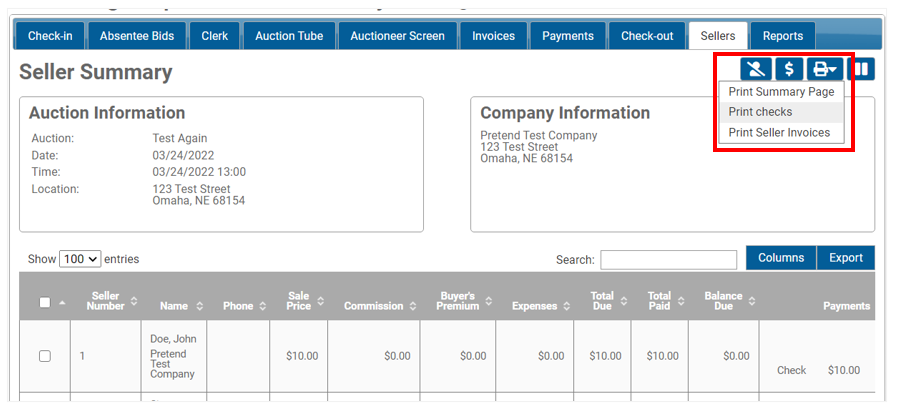Viewport: 897px width, 413px height.
Task: Click auction name Test Again
Action: pyautogui.click(x=180, y=138)
